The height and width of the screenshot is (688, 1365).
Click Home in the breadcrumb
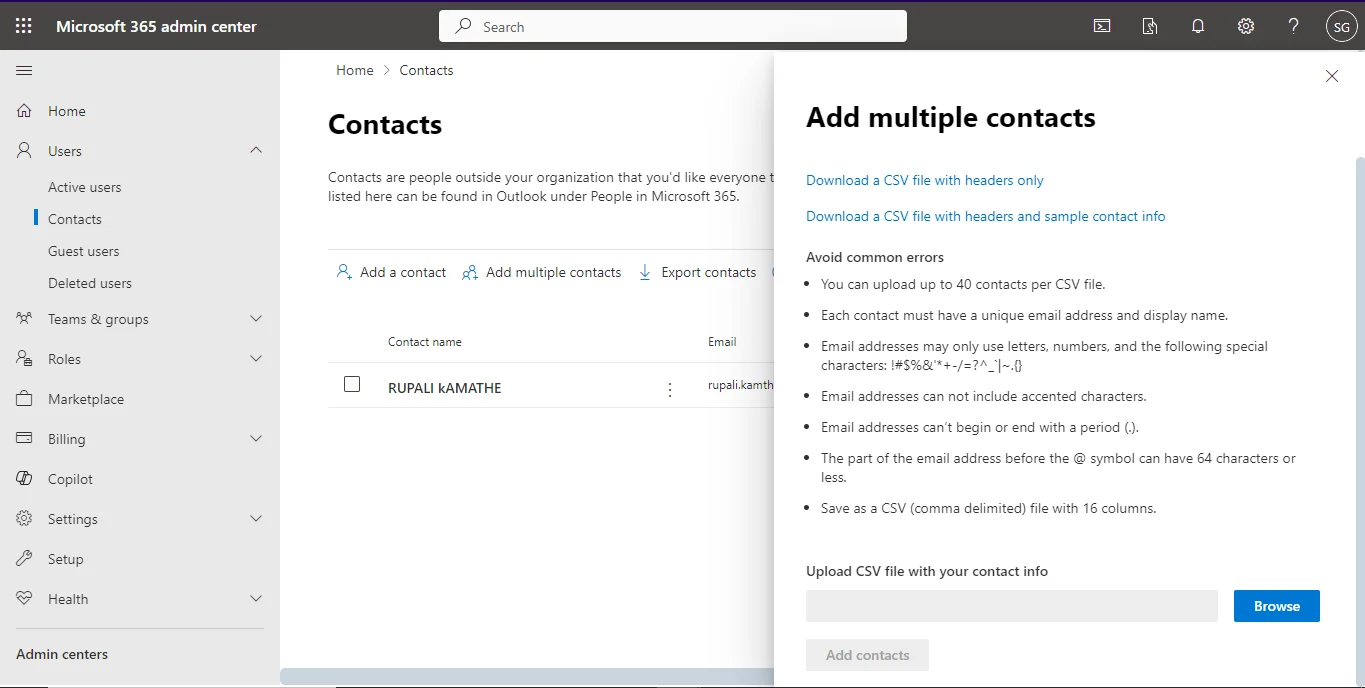click(355, 70)
